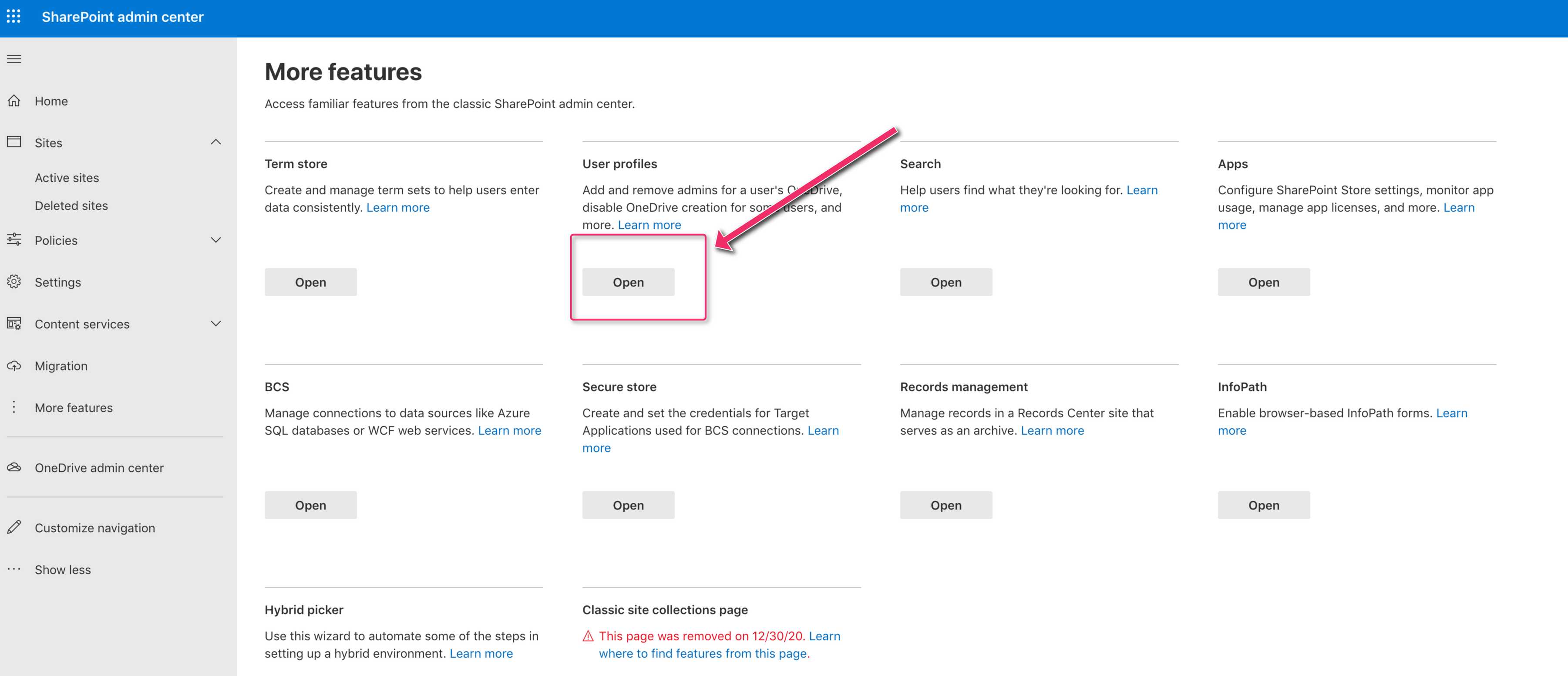This screenshot has height=676, width=1568.
Task: Click the More features vertical dots icon
Action: pyautogui.click(x=14, y=407)
